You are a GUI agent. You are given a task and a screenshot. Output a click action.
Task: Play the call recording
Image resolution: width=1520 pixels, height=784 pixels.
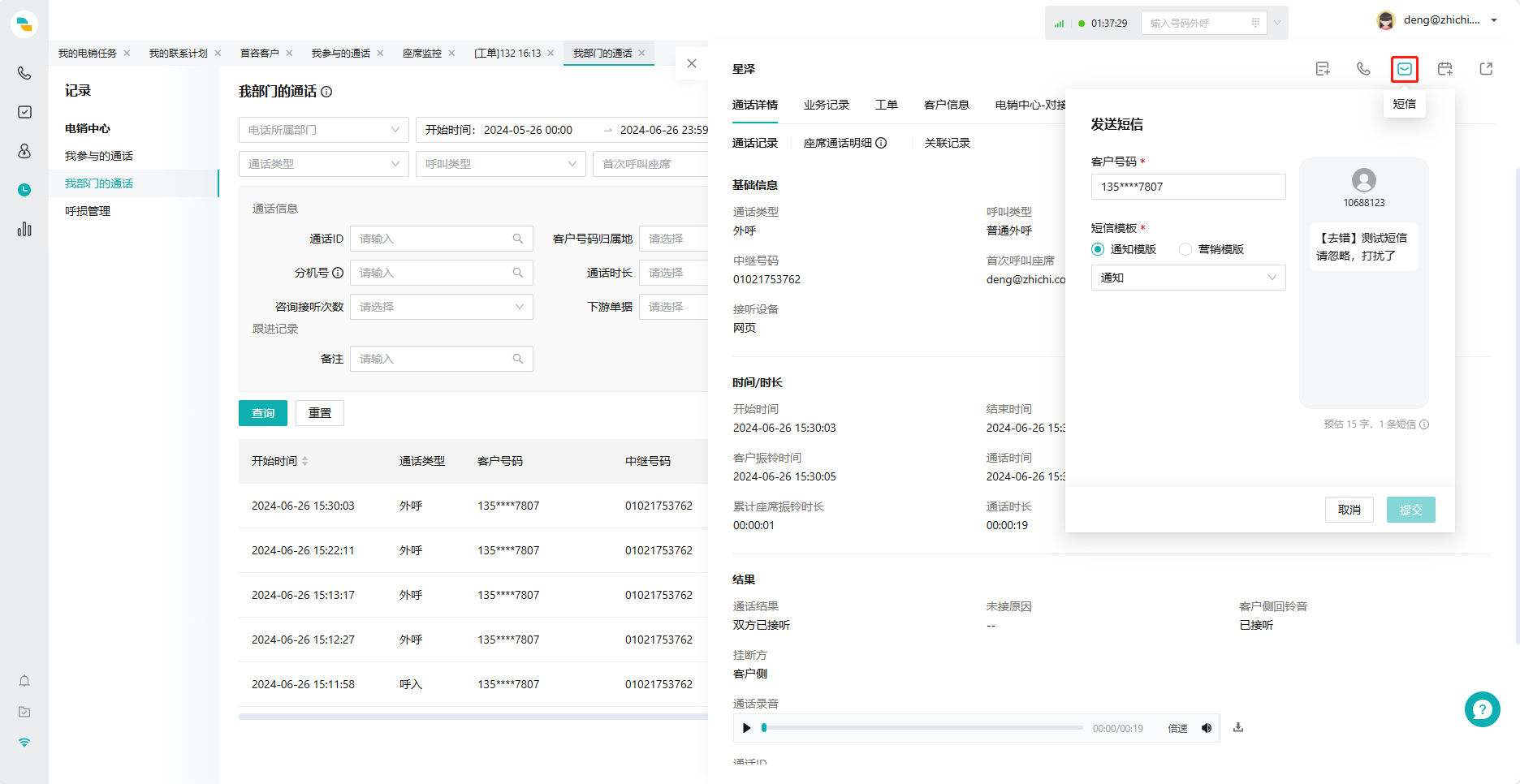tap(747, 728)
